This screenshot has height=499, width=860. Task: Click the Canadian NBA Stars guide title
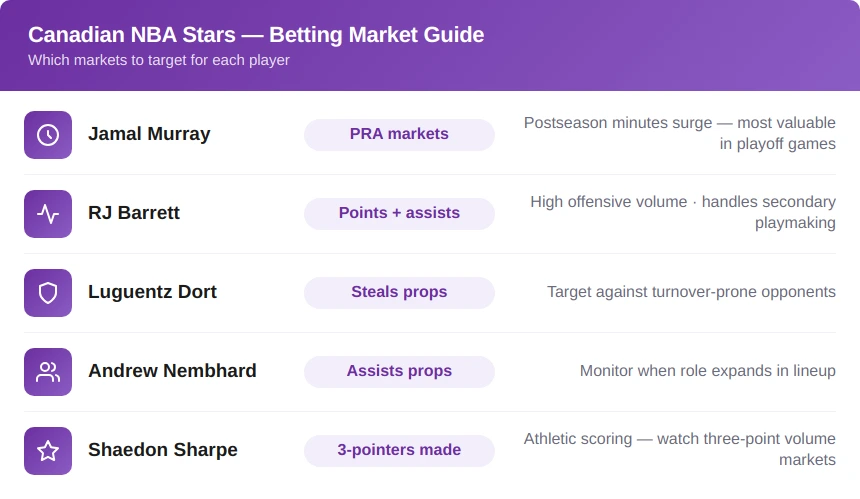[x=256, y=35]
